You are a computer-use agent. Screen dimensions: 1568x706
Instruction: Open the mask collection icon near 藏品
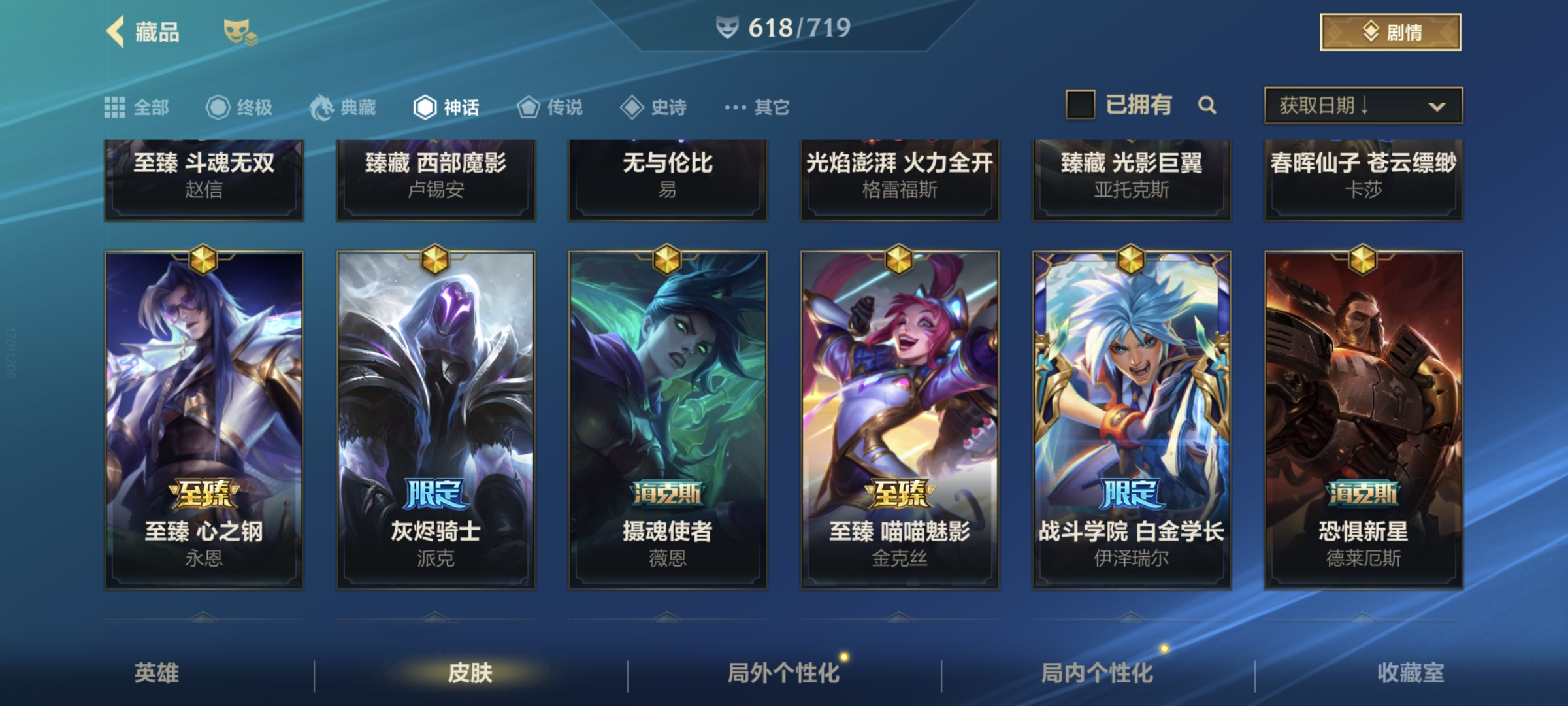pos(240,32)
